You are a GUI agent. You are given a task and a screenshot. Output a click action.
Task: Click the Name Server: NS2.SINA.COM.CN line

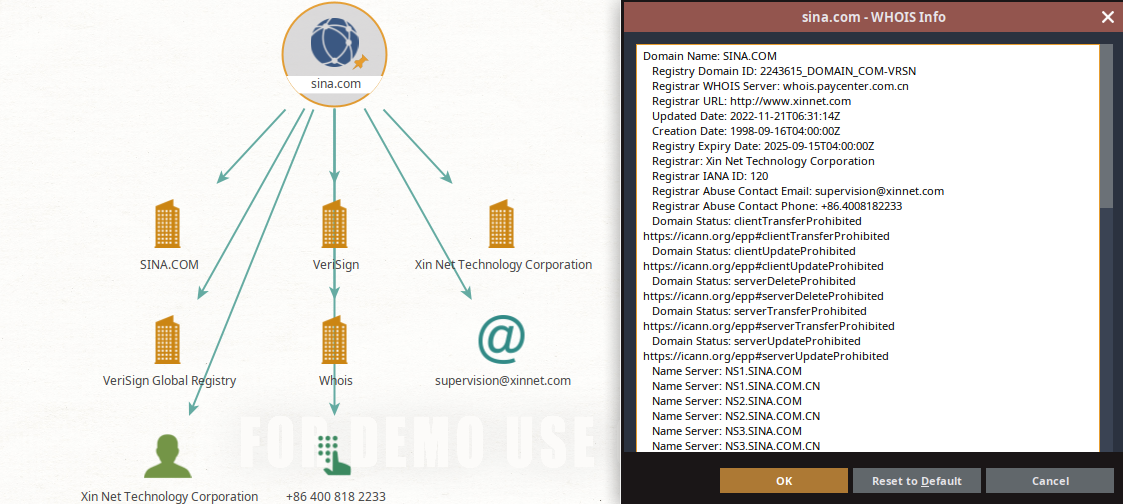point(736,416)
